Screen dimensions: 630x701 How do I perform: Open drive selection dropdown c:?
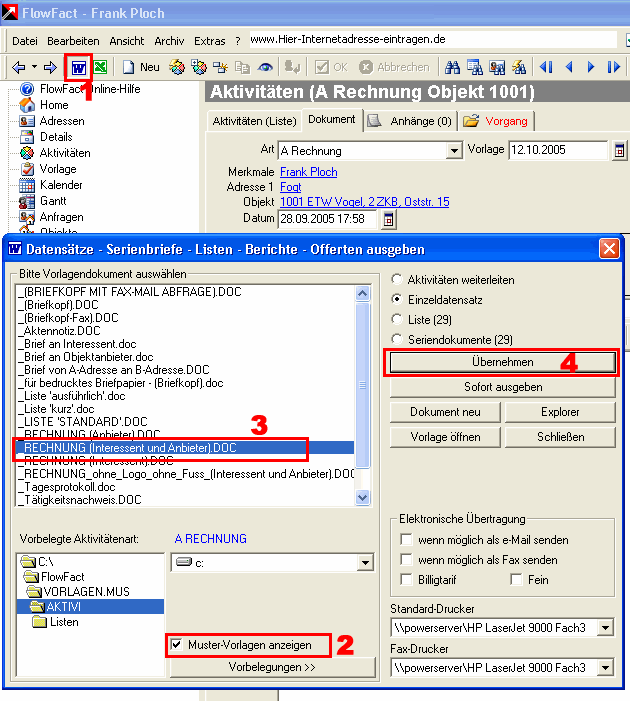(365, 563)
